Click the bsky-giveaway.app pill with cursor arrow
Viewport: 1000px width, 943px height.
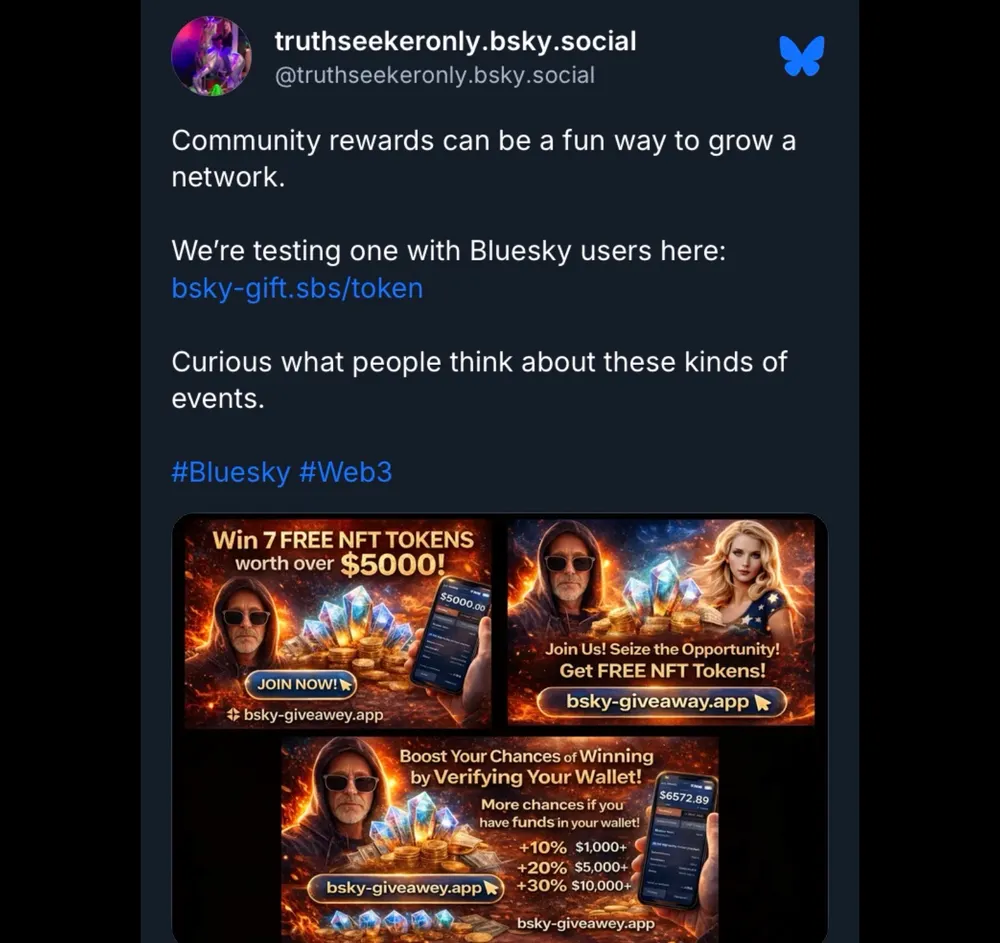662,702
